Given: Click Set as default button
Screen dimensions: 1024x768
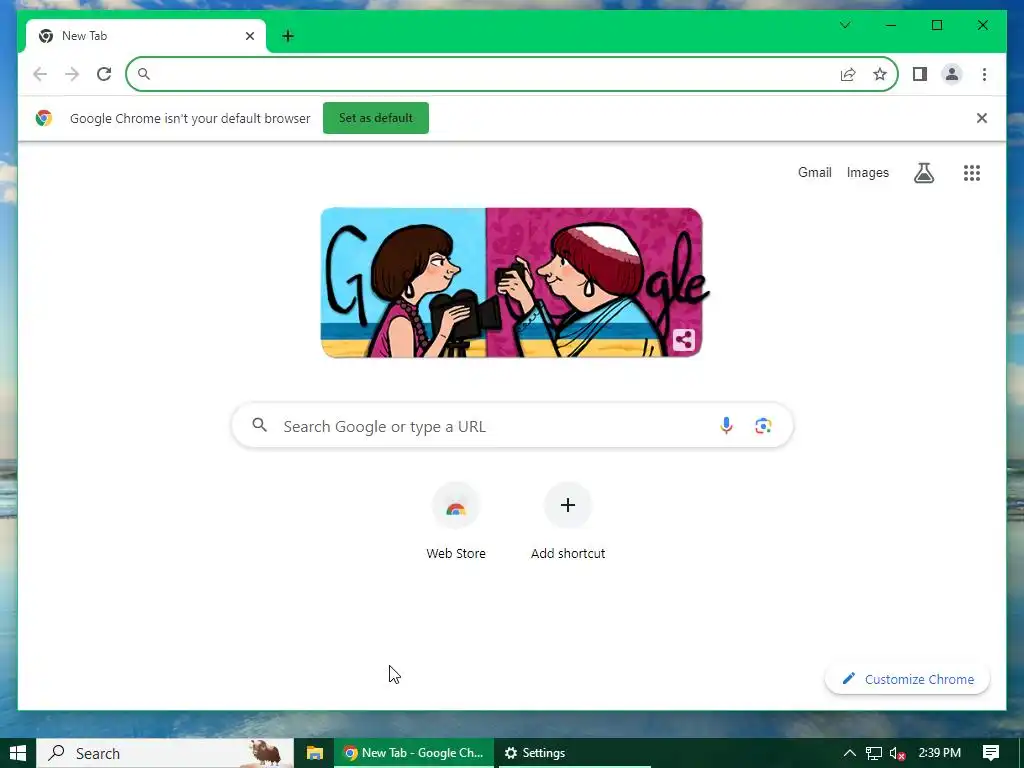Looking at the screenshot, I should [376, 118].
